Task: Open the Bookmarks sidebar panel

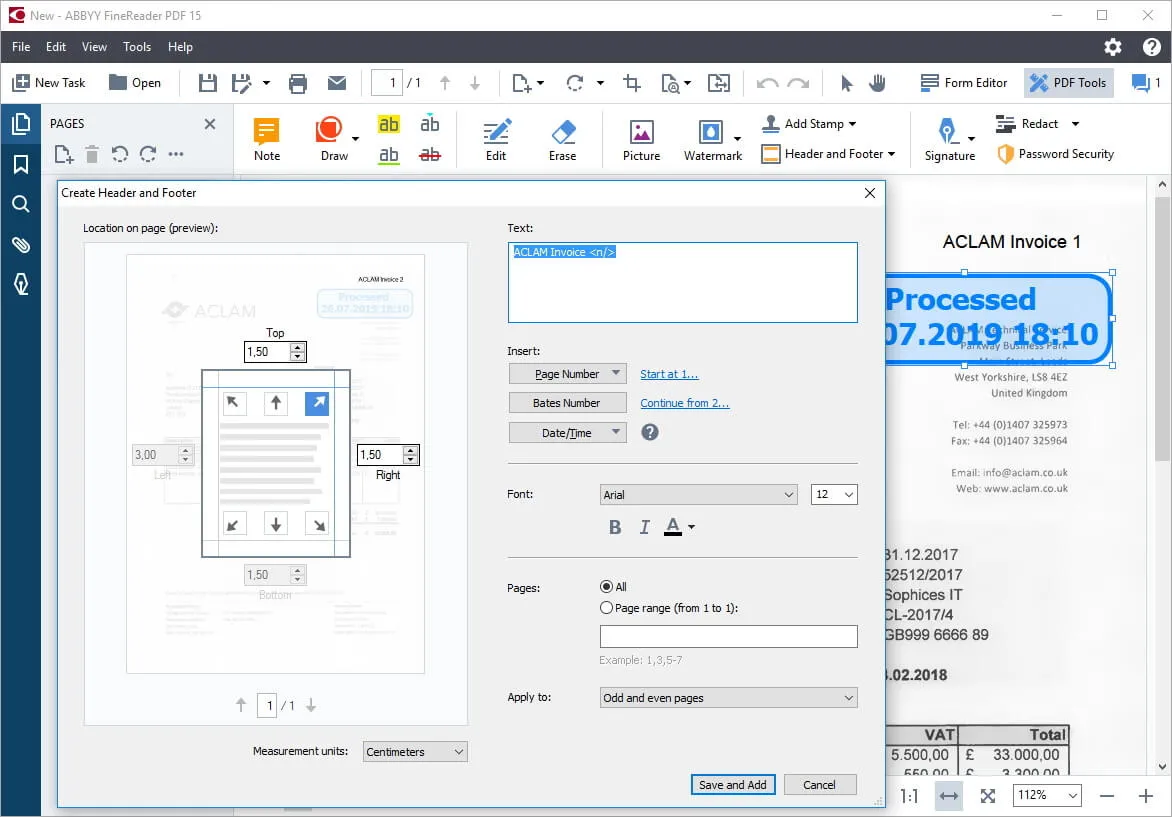Action: pos(20,164)
